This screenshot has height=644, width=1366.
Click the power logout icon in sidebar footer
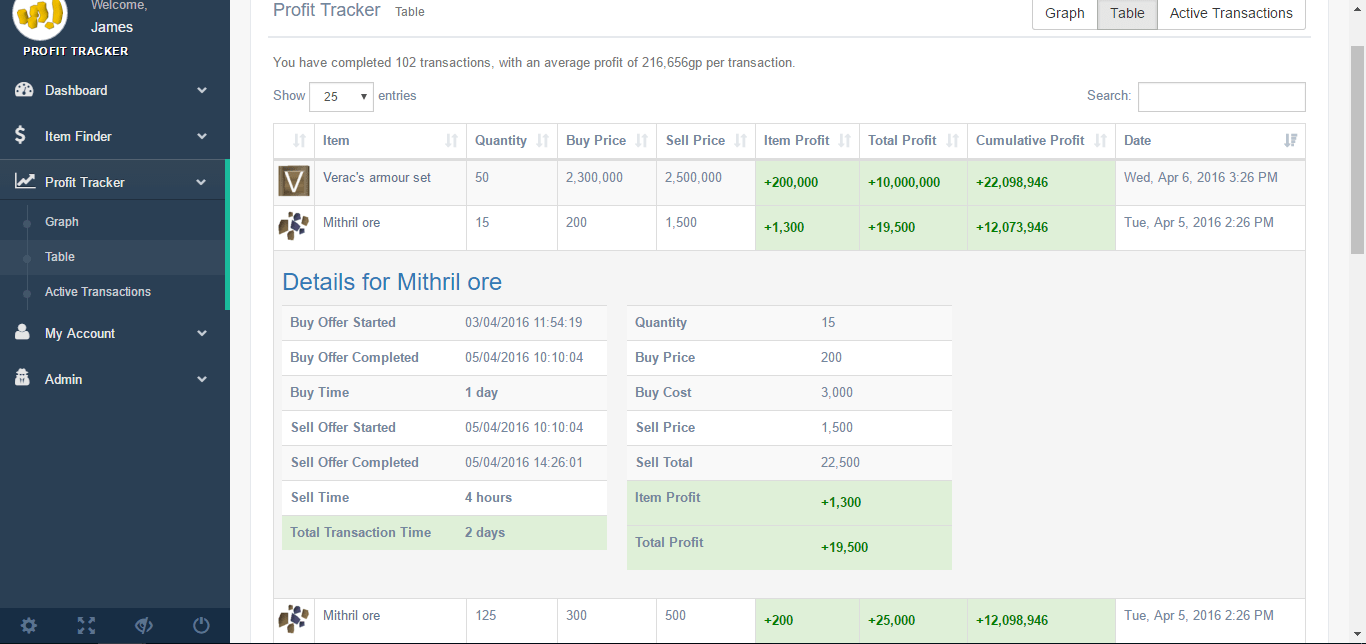(201, 626)
